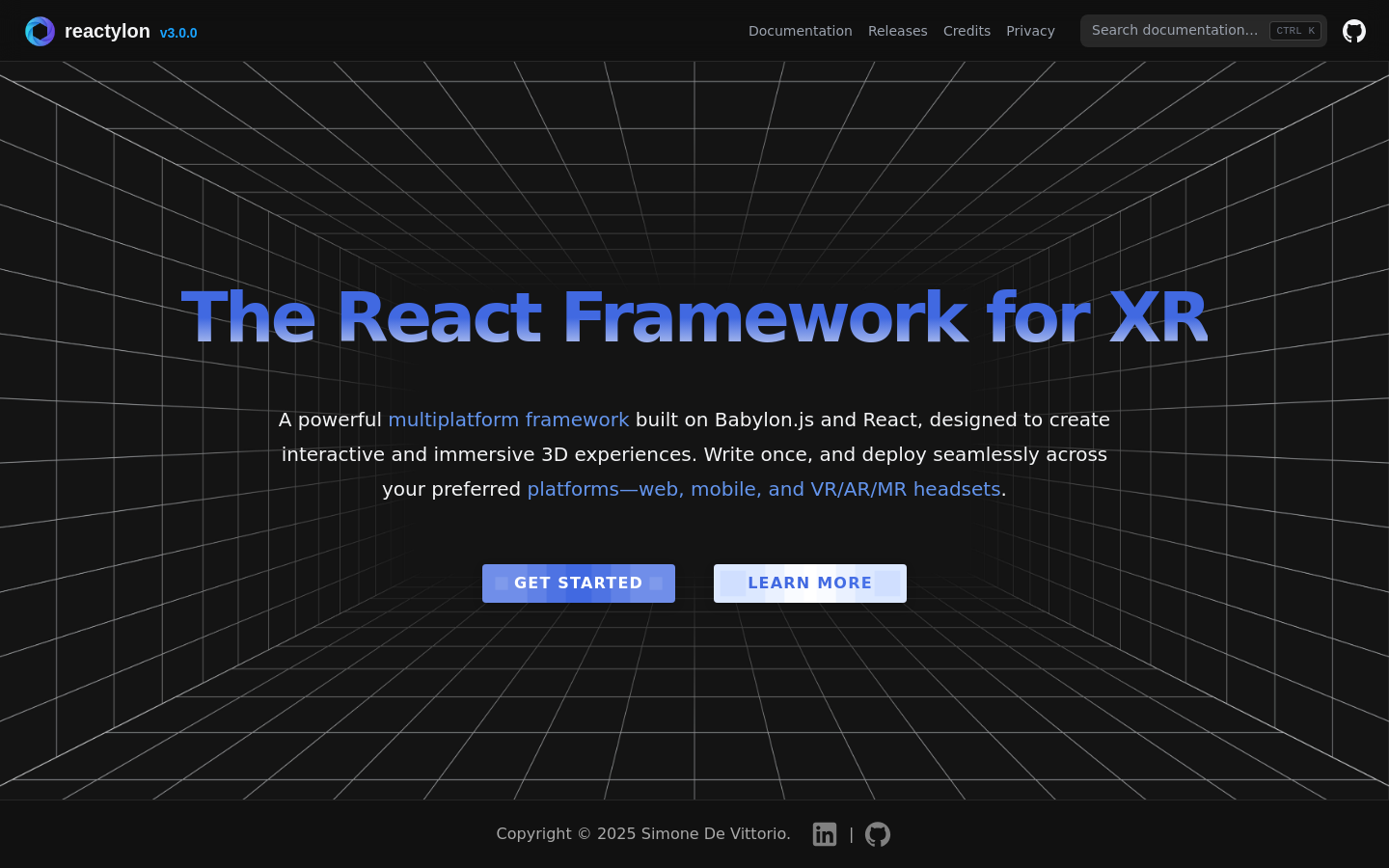Click the Learn More button
The width and height of the screenshot is (1389, 868).
[810, 583]
